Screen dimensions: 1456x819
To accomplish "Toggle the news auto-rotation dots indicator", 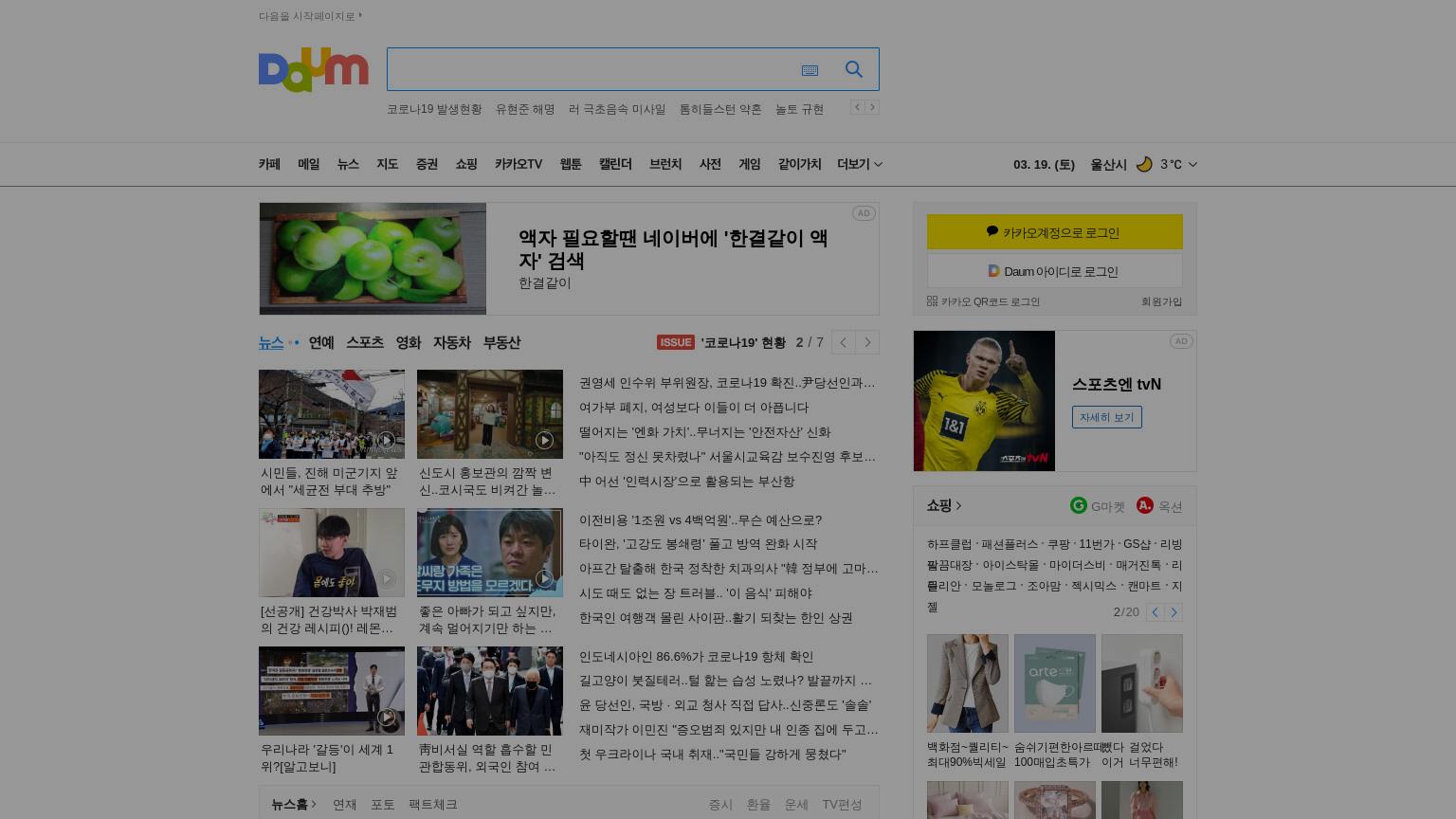I will [294, 343].
